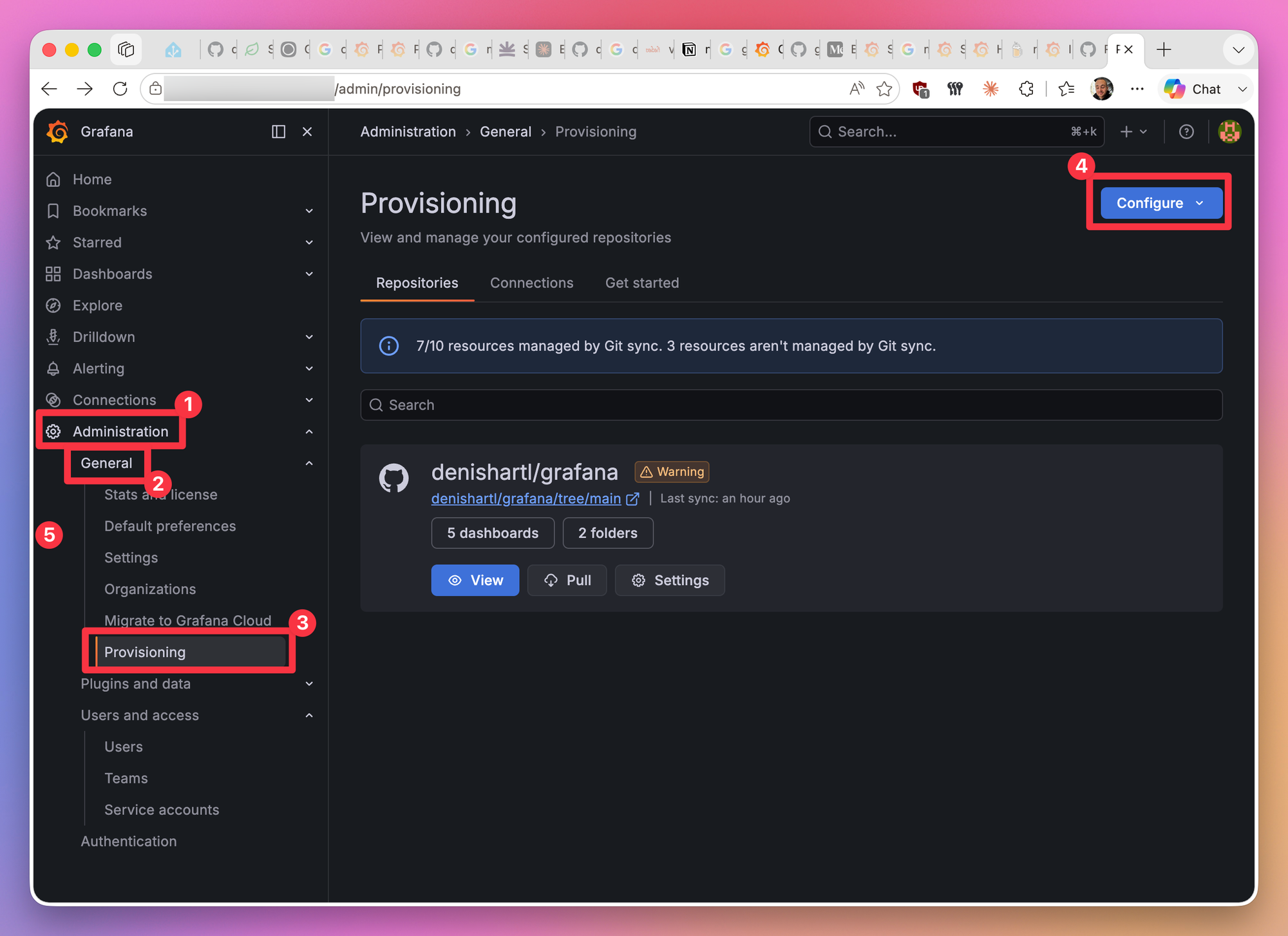The image size is (1288, 936).
Task: Go back in the browser
Action: (50, 89)
